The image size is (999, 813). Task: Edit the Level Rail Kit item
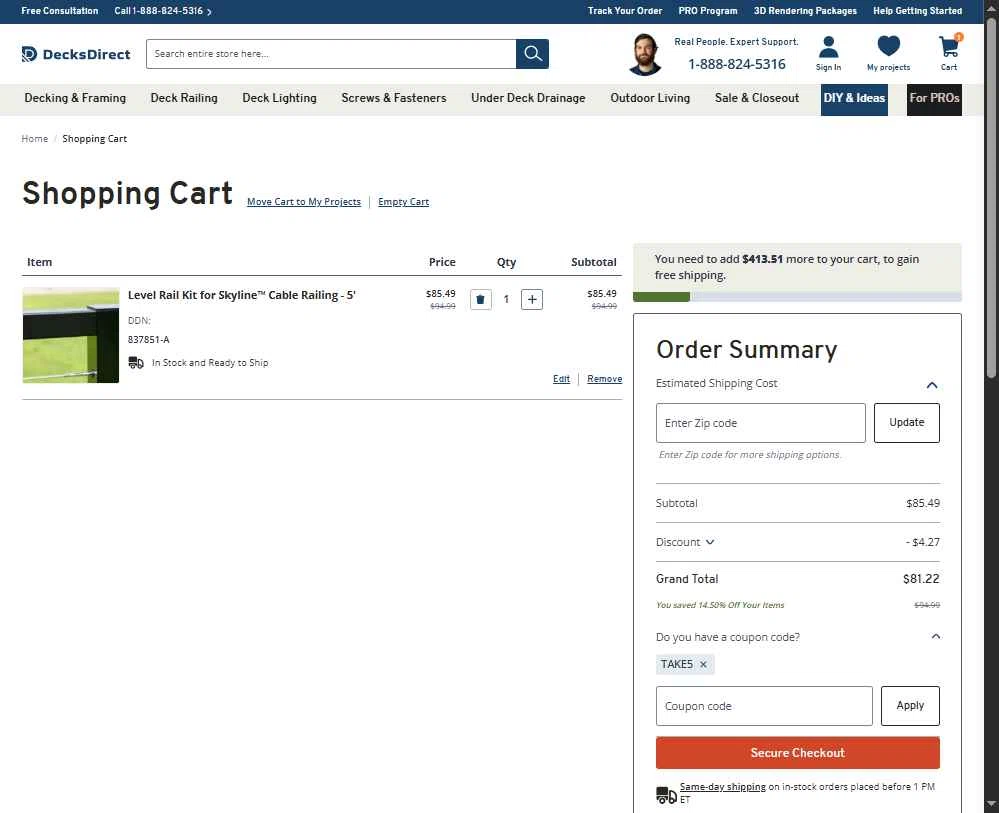(561, 379)
